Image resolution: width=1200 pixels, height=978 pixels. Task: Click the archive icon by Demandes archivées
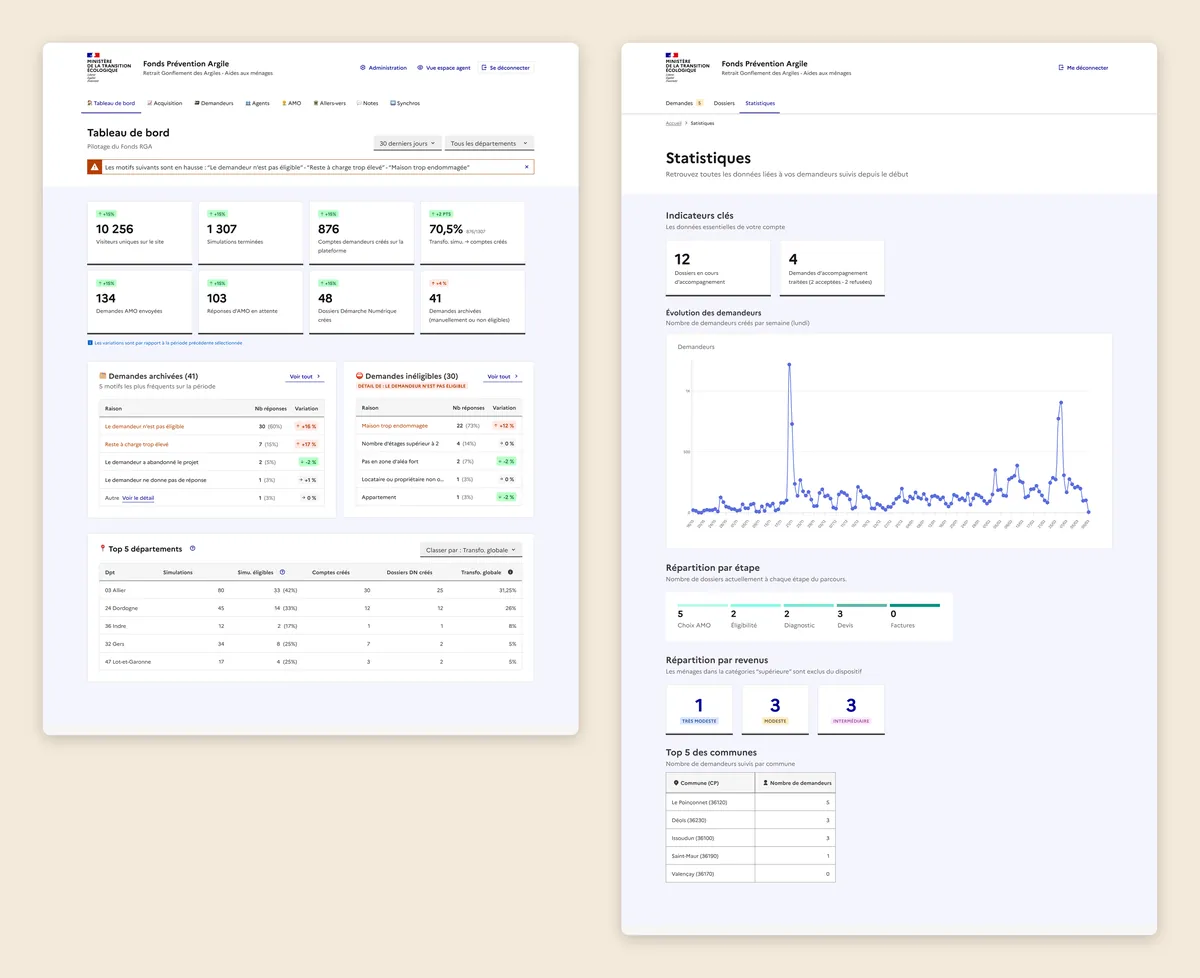(x=103, y=376)
